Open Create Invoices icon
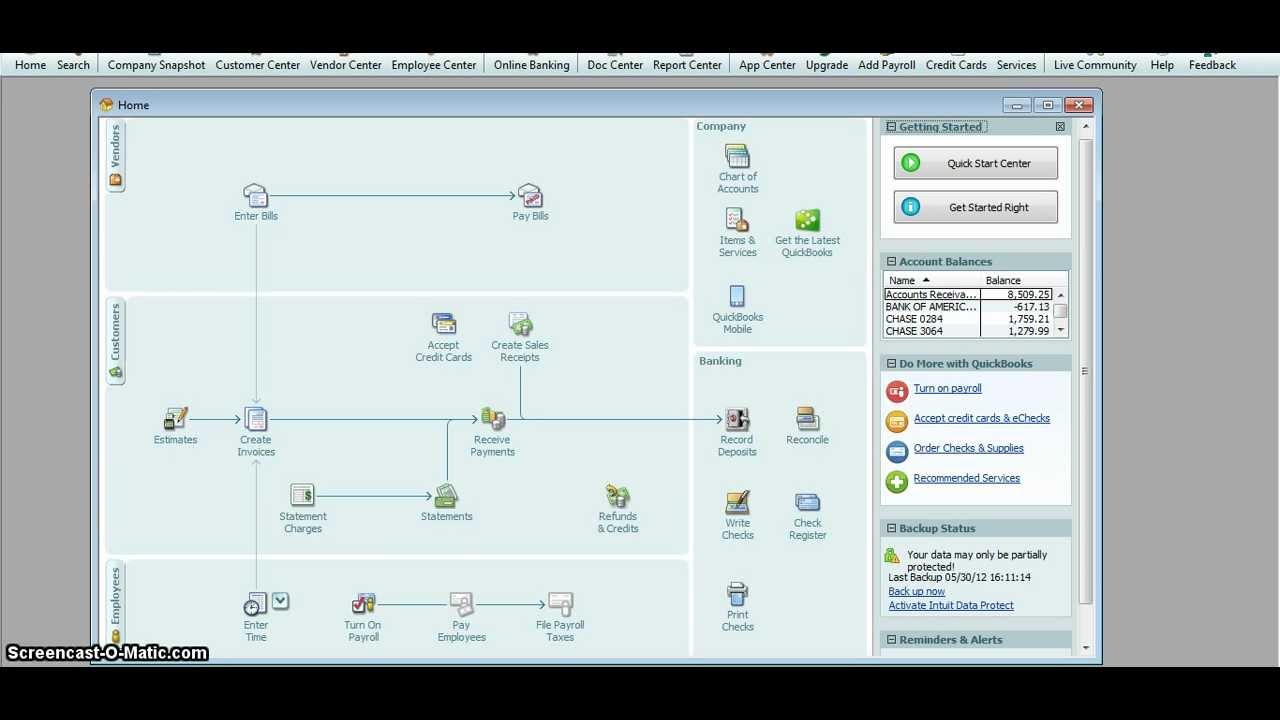This screenshot has width=1280, height=720. click(x=256, y=419)
